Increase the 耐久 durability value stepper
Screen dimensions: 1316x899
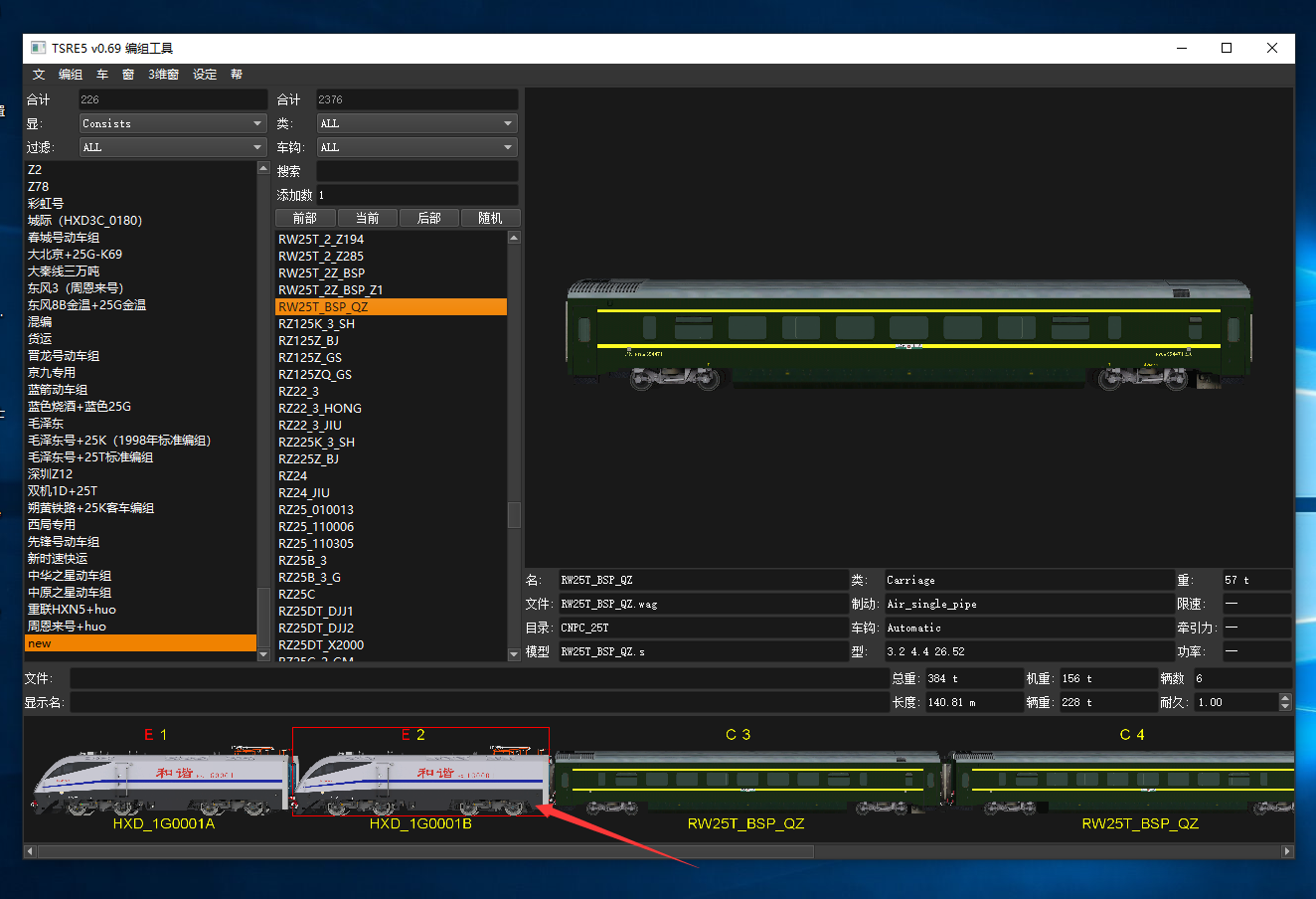click(x=1285, y=697)
